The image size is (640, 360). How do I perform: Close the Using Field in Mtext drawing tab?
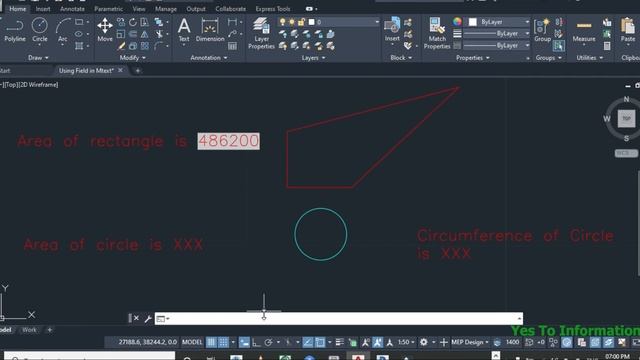tap(120, 70)
